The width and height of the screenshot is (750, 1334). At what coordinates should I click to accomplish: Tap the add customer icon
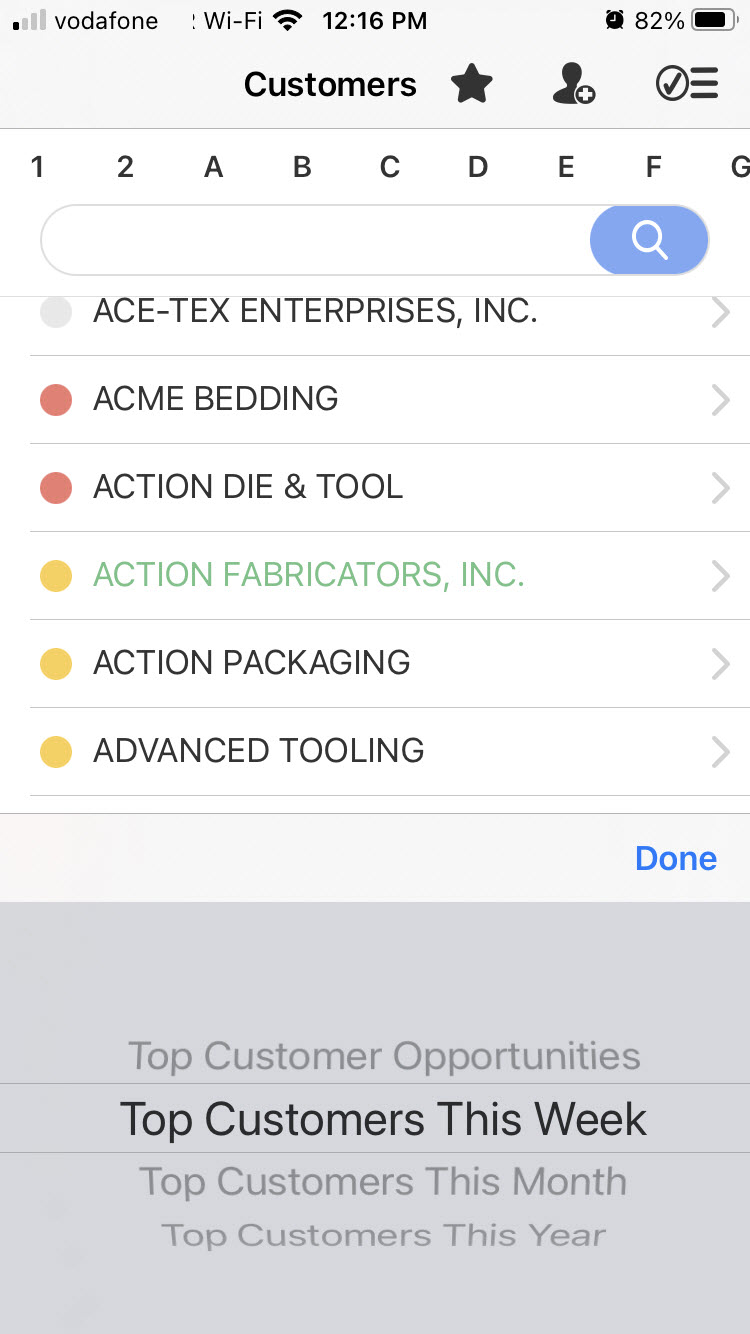pyautogui.click(x=574, y=84)
